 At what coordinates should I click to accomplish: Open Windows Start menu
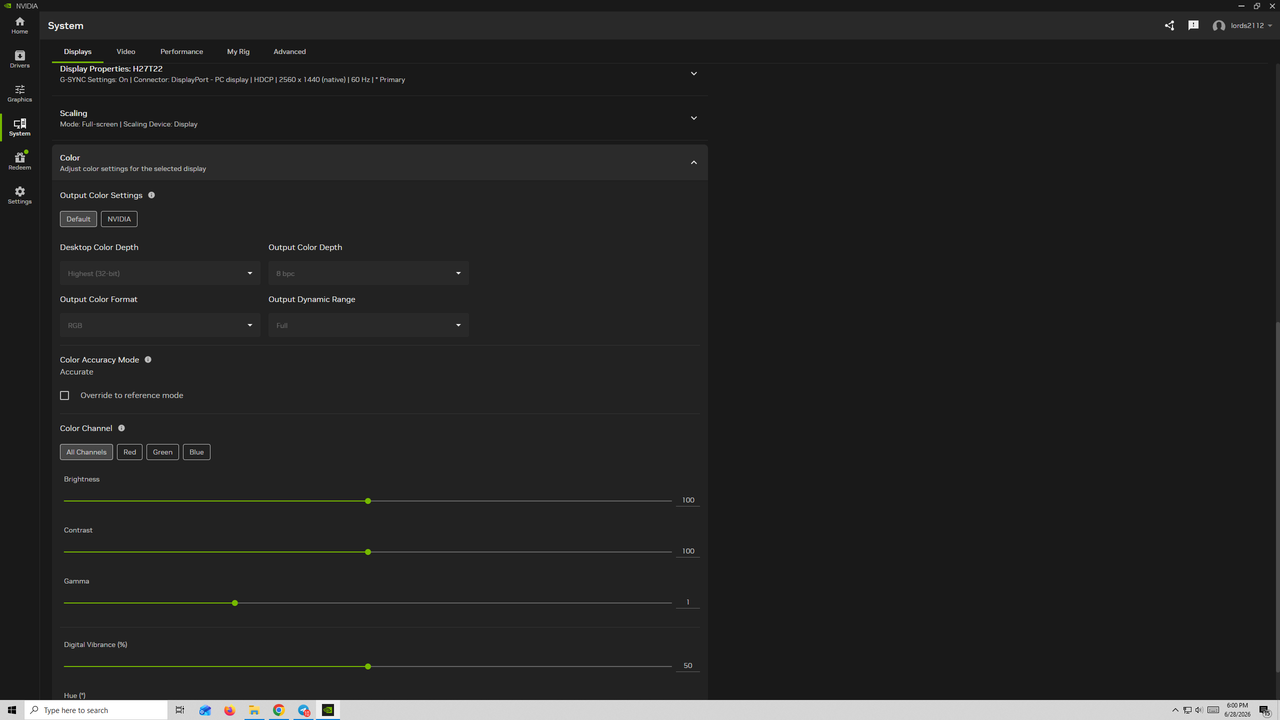tap(12, 710)
